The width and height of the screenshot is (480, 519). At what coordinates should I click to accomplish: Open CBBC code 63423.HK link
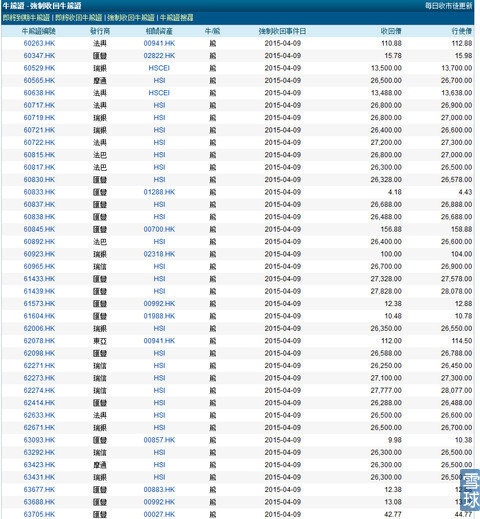click(39, 465)
